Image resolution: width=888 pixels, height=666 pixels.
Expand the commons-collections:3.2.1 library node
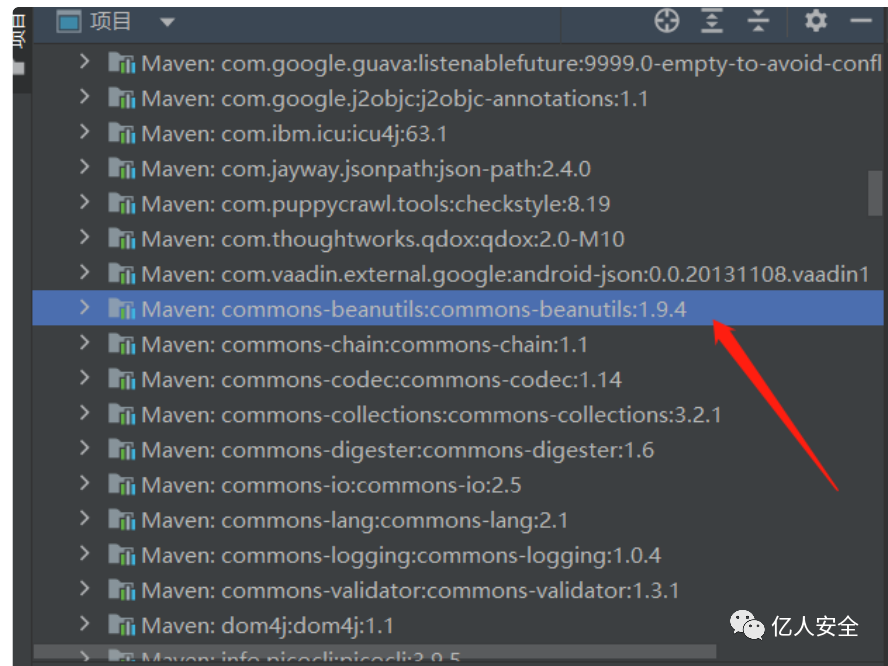(x=84, y=412)
